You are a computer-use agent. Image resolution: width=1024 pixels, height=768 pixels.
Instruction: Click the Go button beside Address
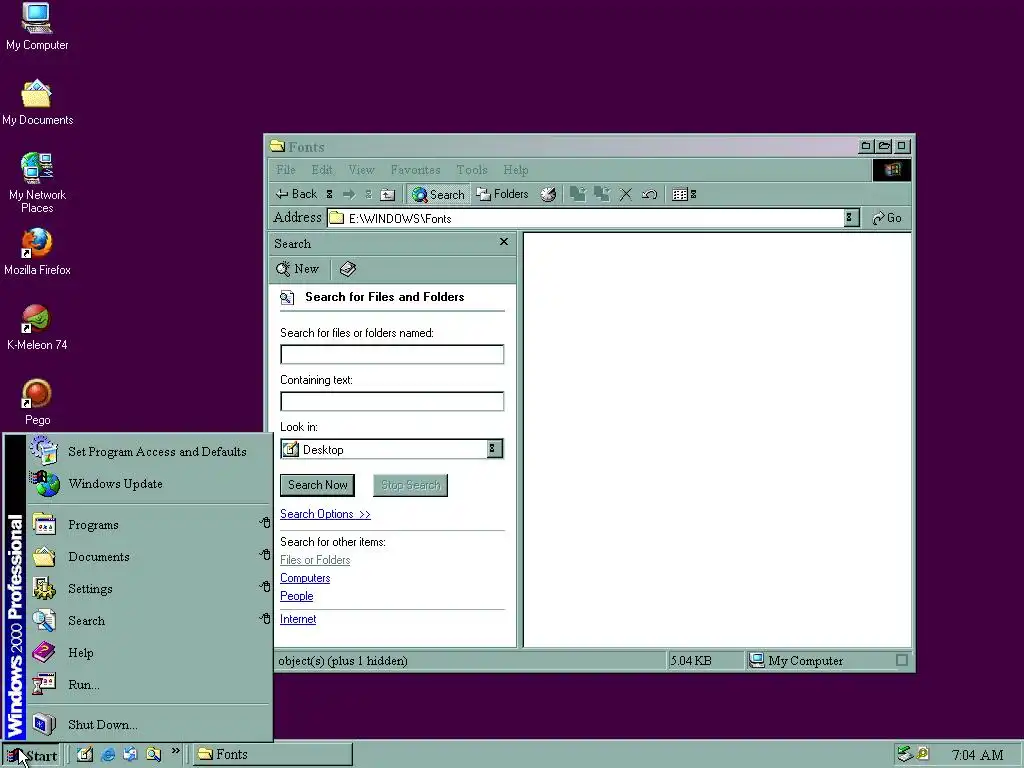(x=887, y=218)
